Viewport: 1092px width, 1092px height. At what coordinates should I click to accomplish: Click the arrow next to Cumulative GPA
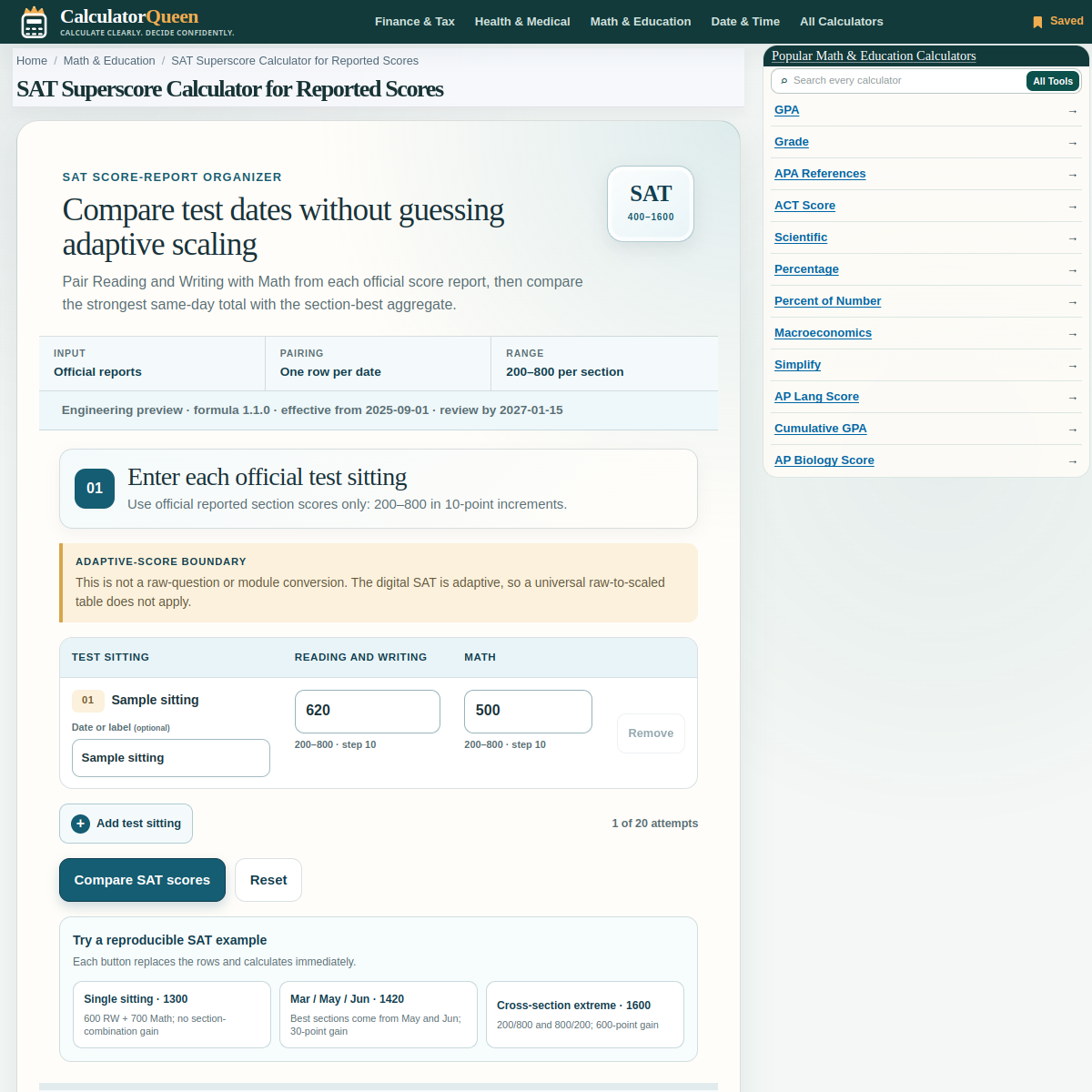coord(1072,430)
